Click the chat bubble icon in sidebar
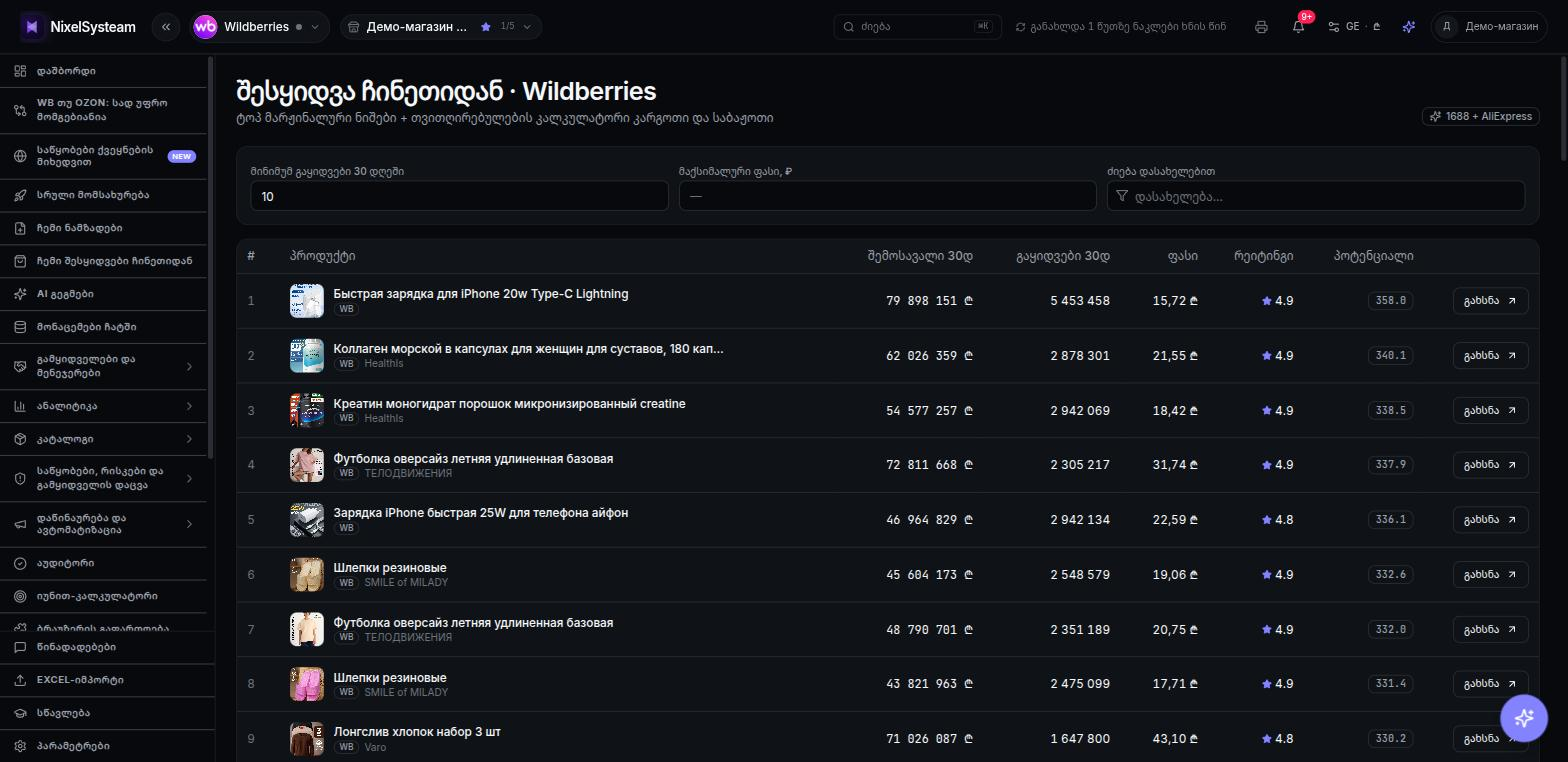The height and width of the screenshot is (762, 1568). [x=21, y=647]
